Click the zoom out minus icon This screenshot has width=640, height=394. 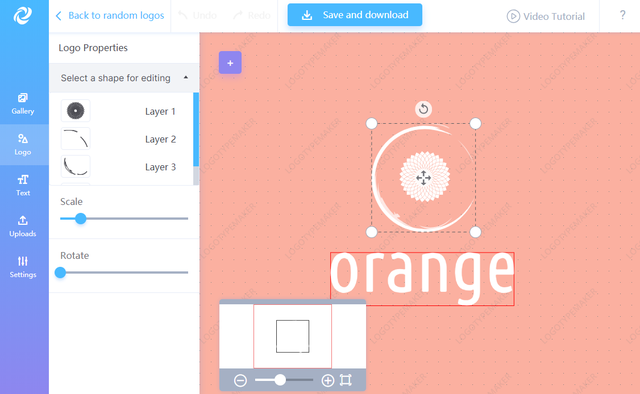tap(240, 381)
